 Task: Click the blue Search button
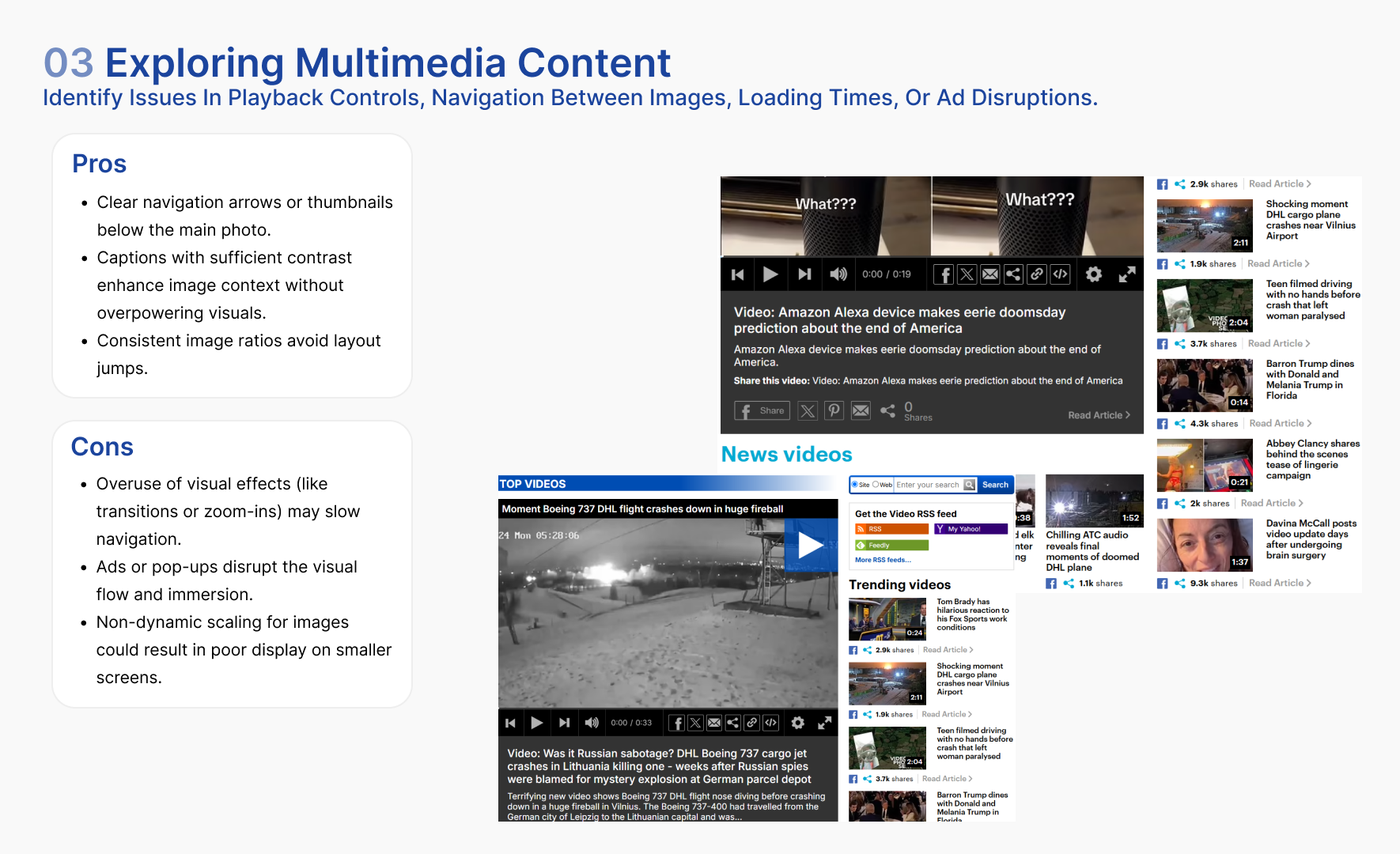tap(995, 485)
